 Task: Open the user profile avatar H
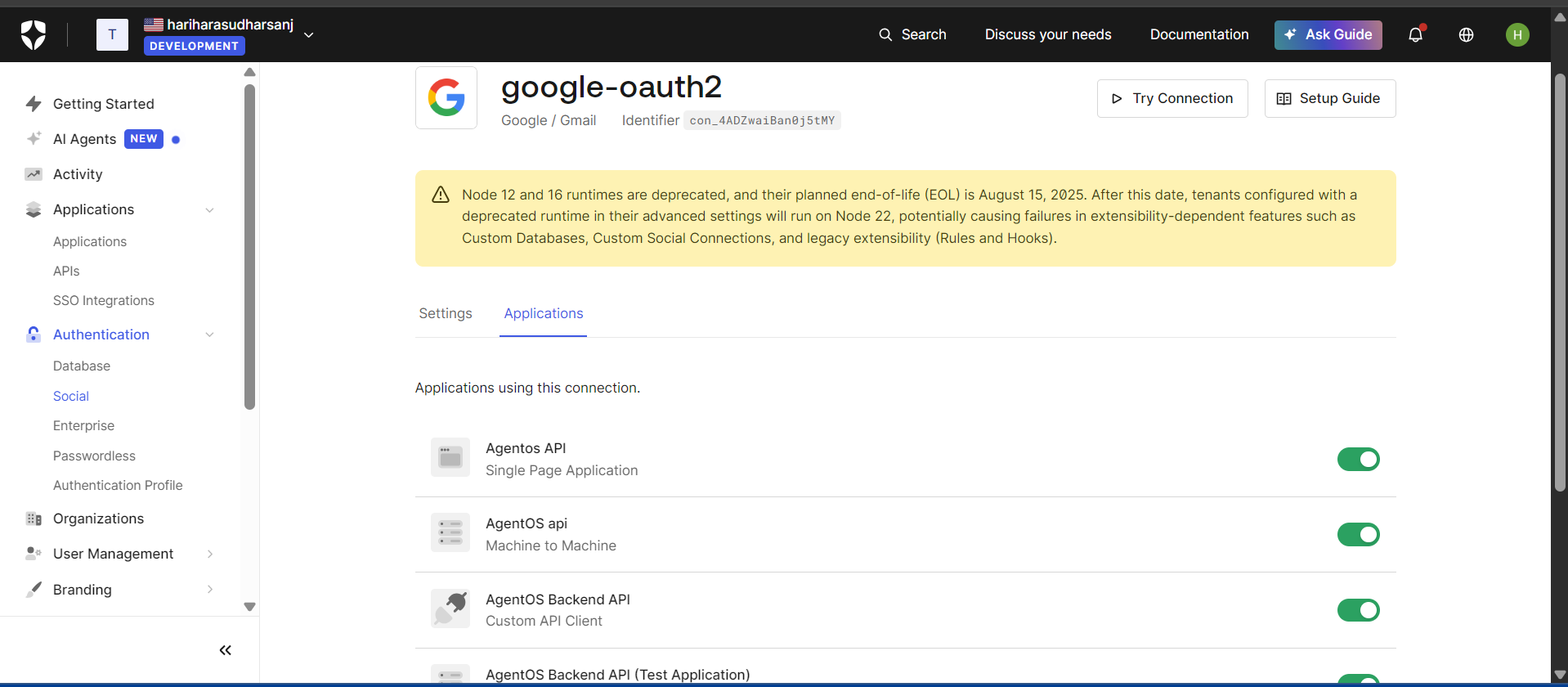(x=1517, y=34)
